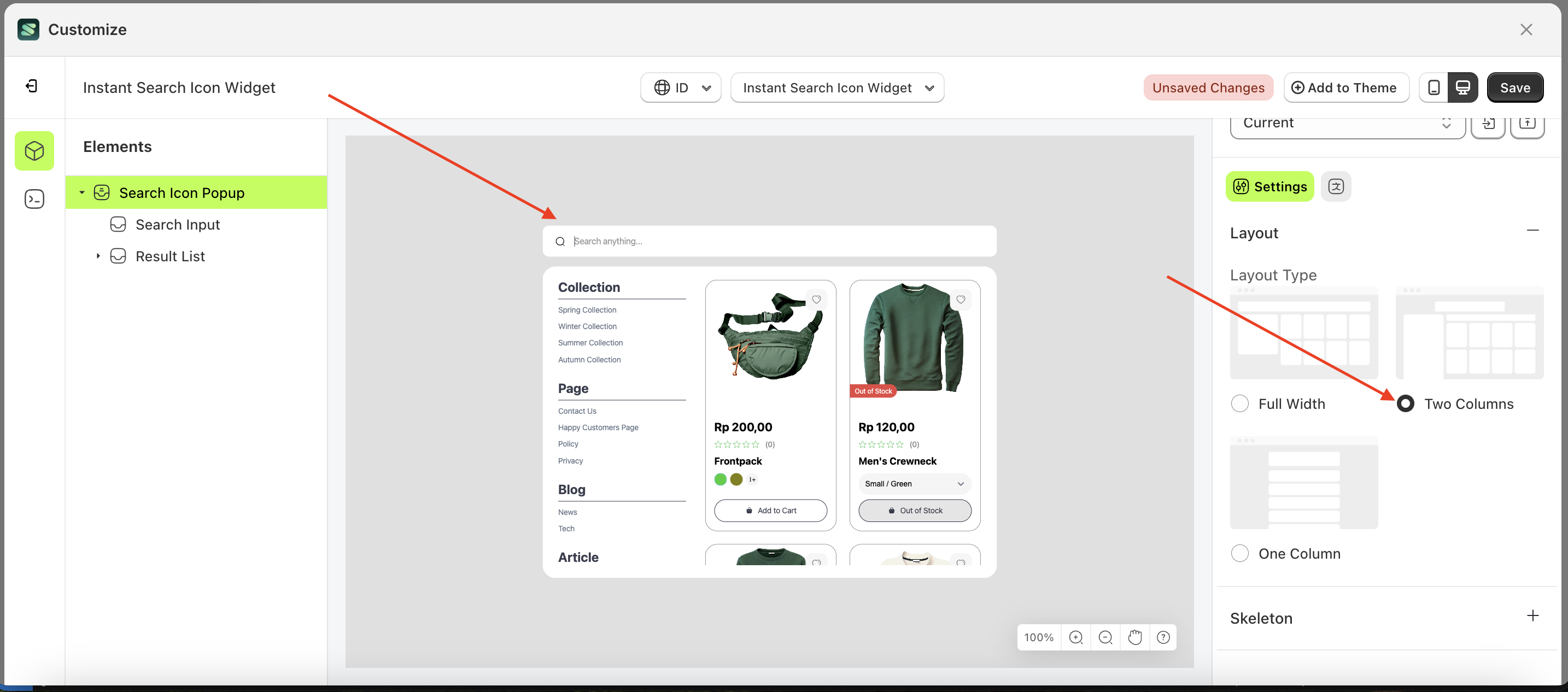Open the translation tab icon
Viewport: 1568px width, 692px height.
[x=1336, y=186]
